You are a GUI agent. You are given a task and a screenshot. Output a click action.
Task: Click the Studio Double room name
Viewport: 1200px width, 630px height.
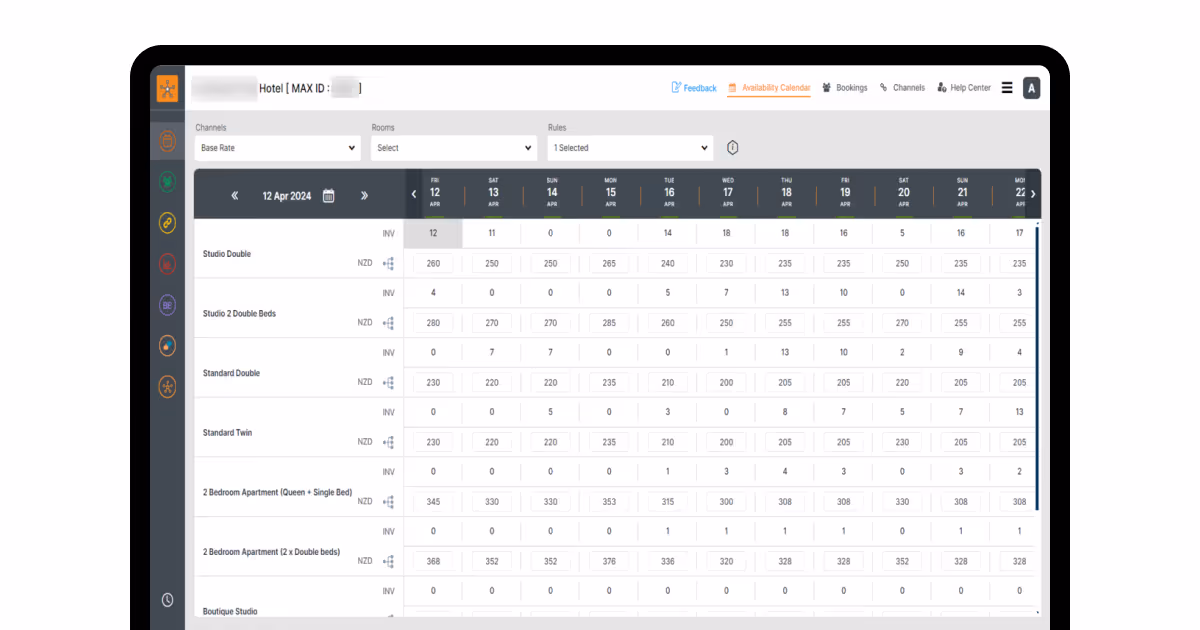point(227,254)
